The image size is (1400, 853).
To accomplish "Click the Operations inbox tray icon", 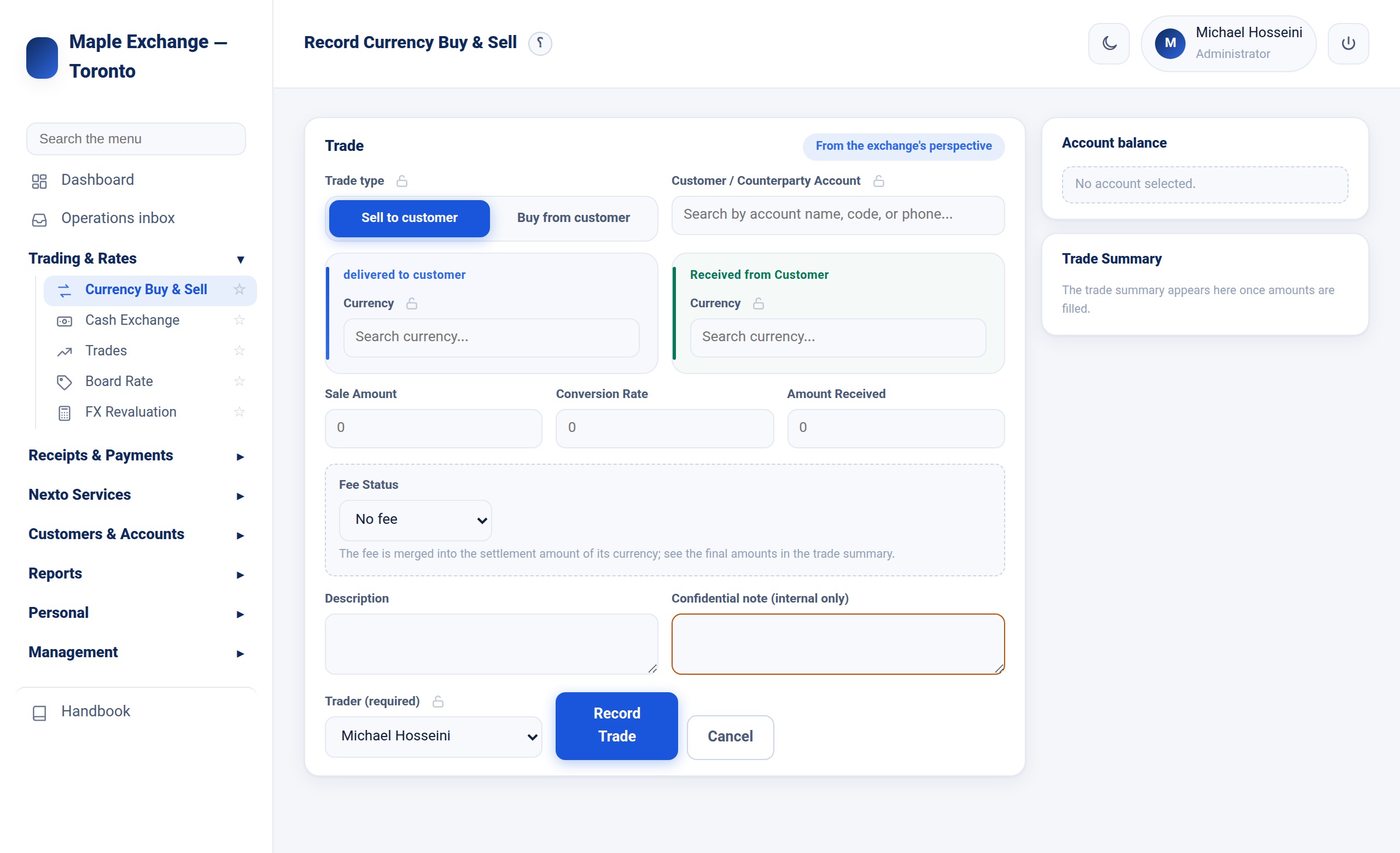I will coord(39,220).
